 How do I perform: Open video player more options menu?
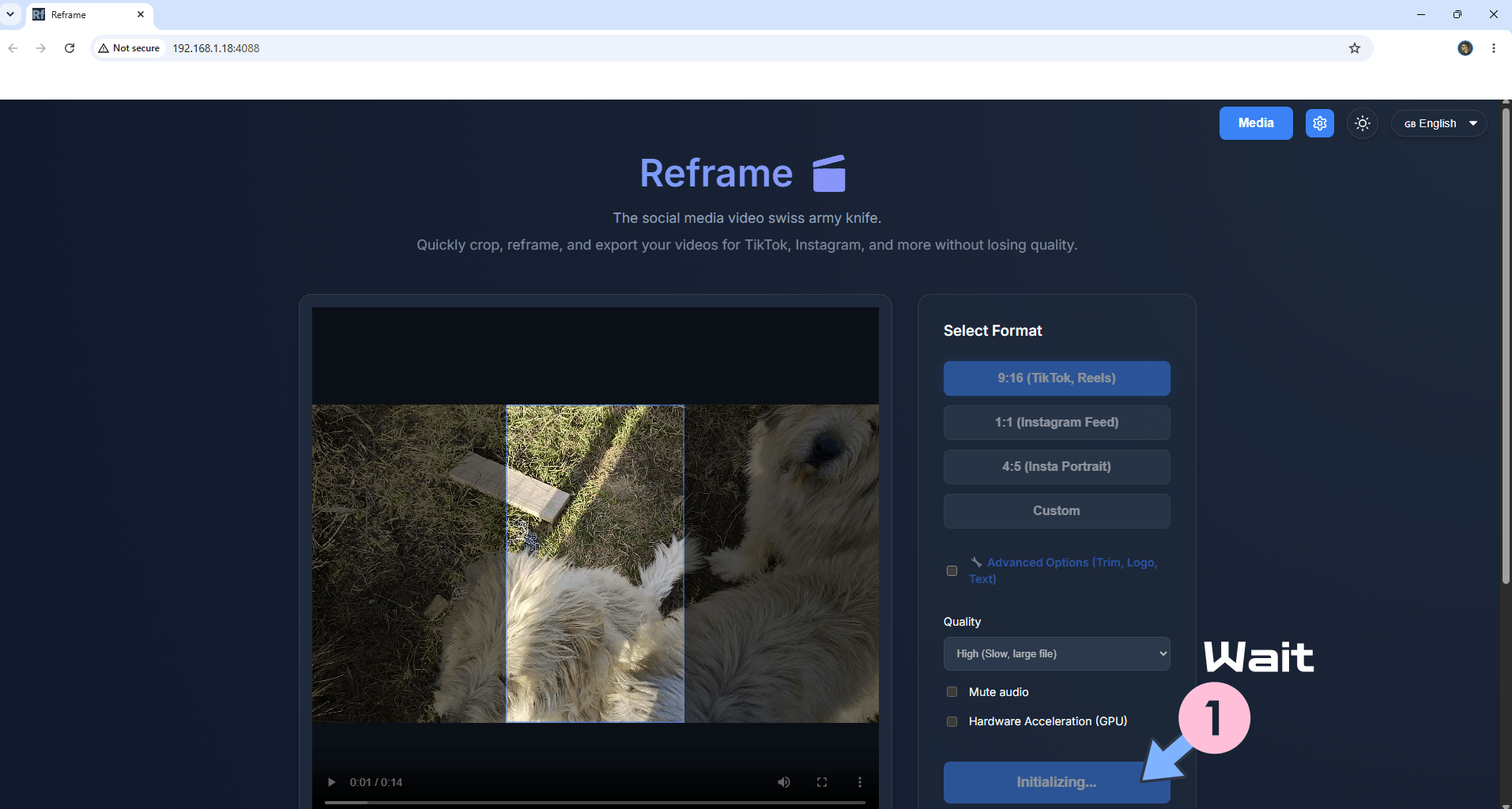pyautogui.click(x=860, y=782)
